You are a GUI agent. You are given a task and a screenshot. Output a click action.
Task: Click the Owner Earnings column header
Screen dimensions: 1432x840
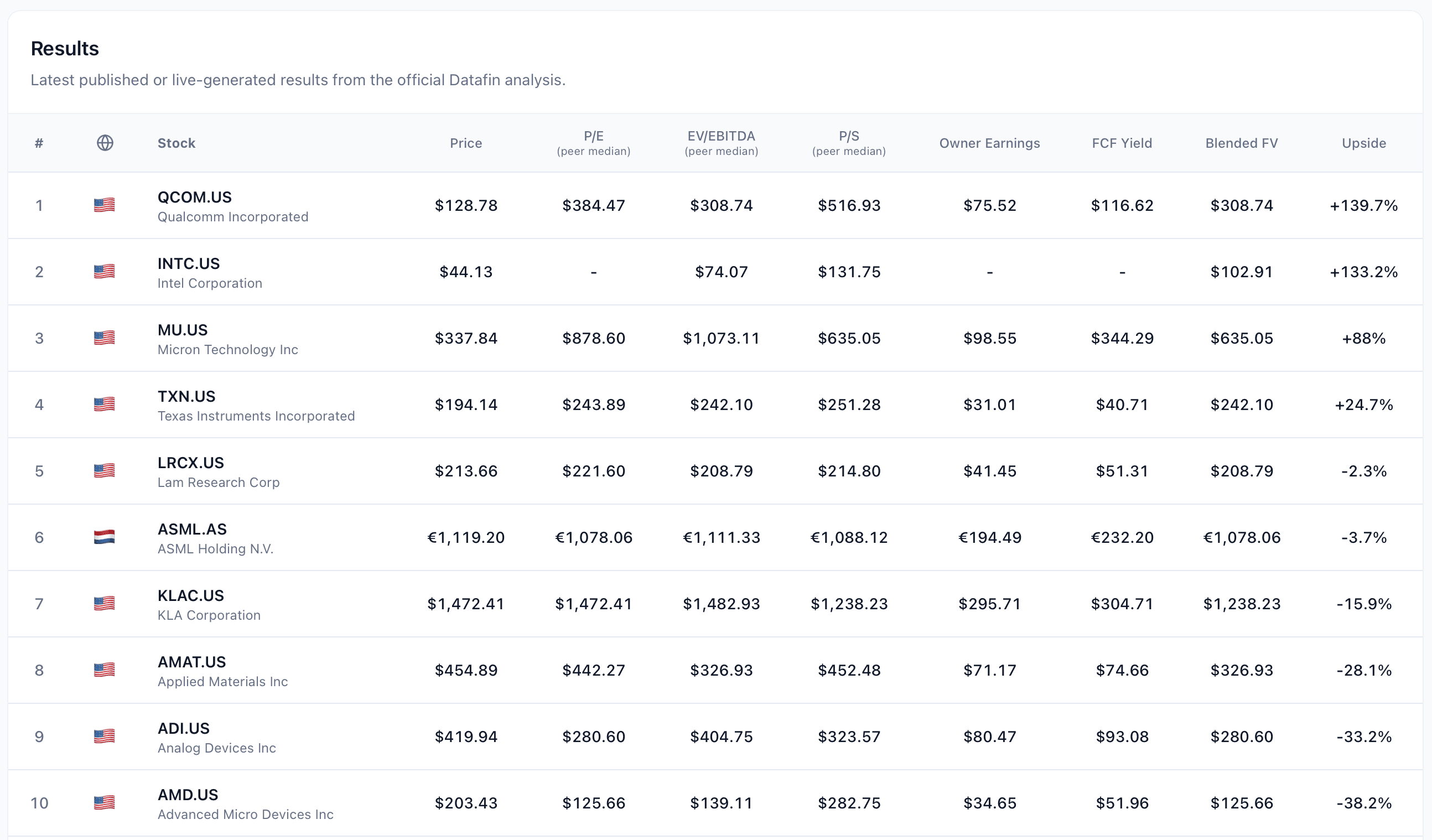coord(989,143)
